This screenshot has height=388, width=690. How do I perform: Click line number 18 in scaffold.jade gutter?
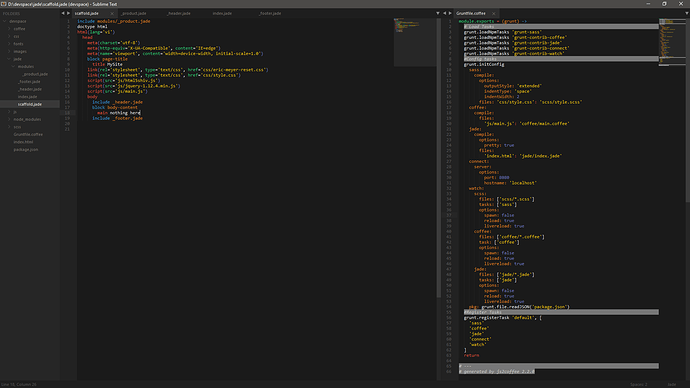click(x=67, y=113)
